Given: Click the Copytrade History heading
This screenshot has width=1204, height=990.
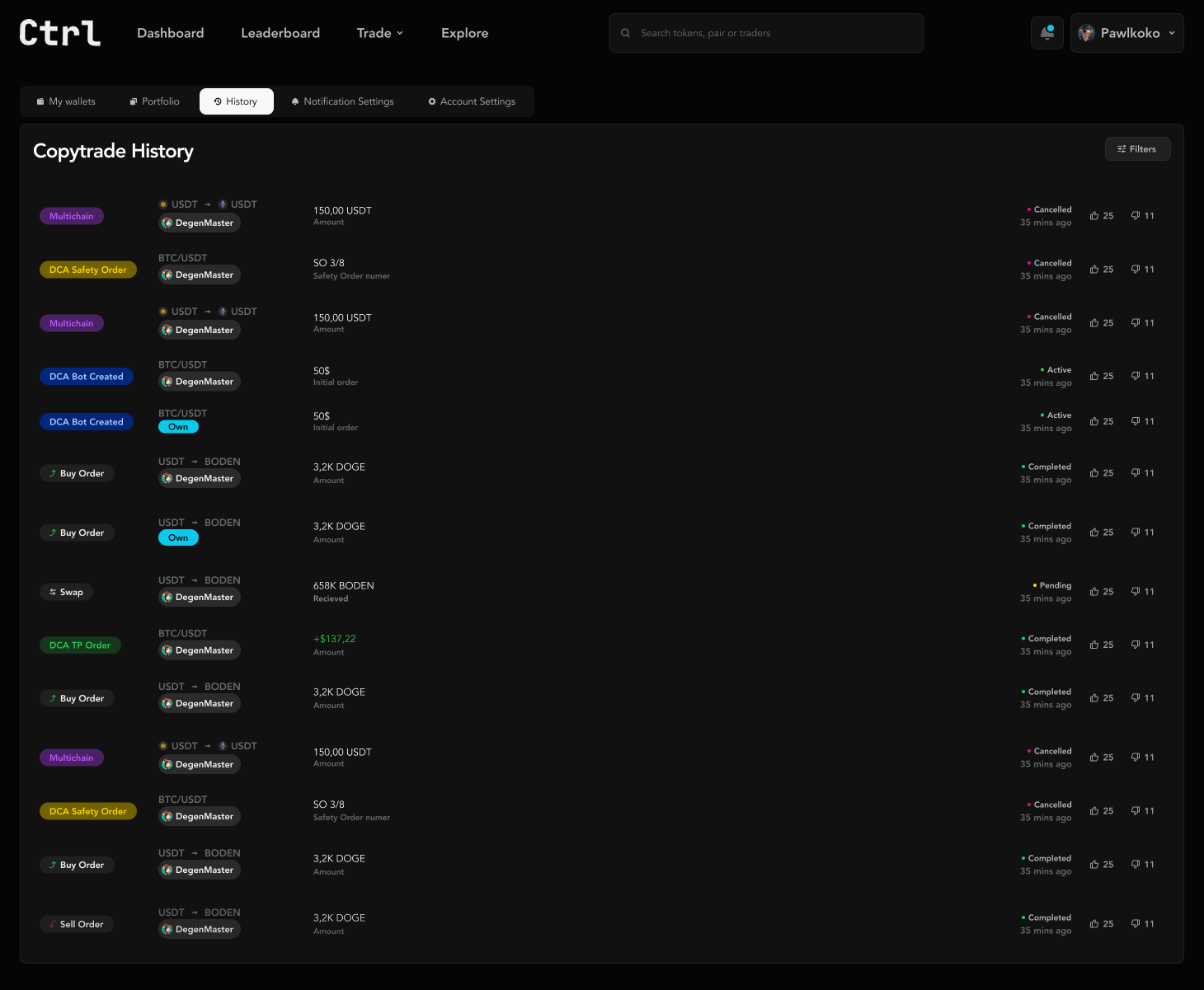Looking at the screenshot, I should (x=113, y=151).
